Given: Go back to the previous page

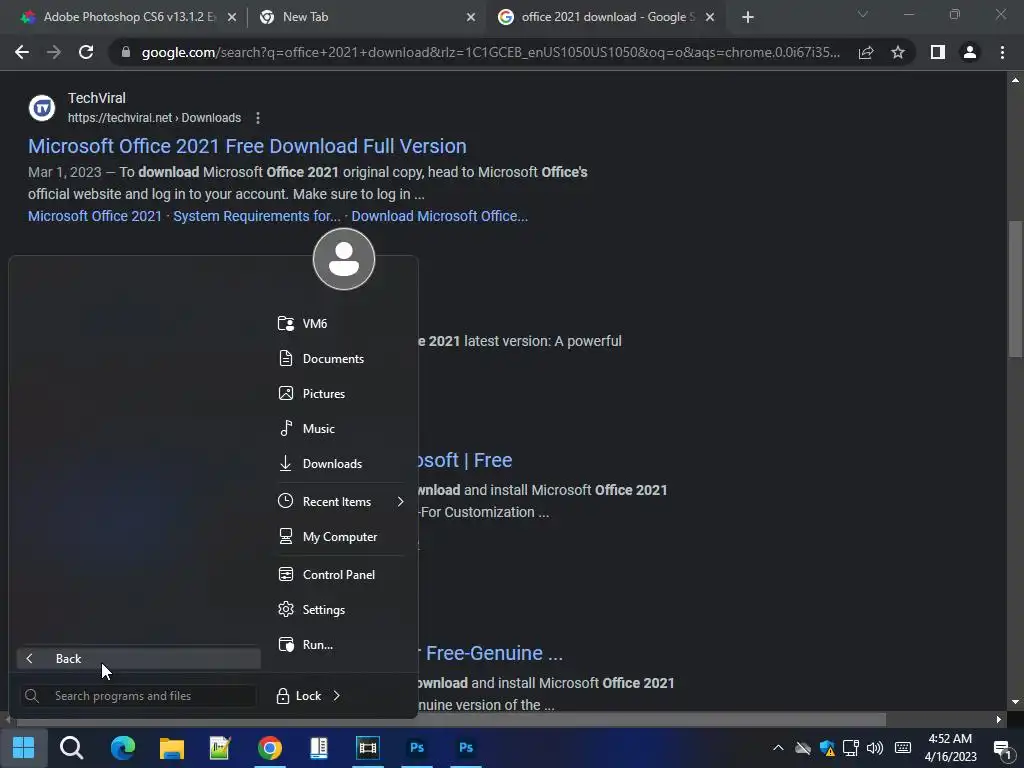Looking at the screenshot, I should [22, 52].
